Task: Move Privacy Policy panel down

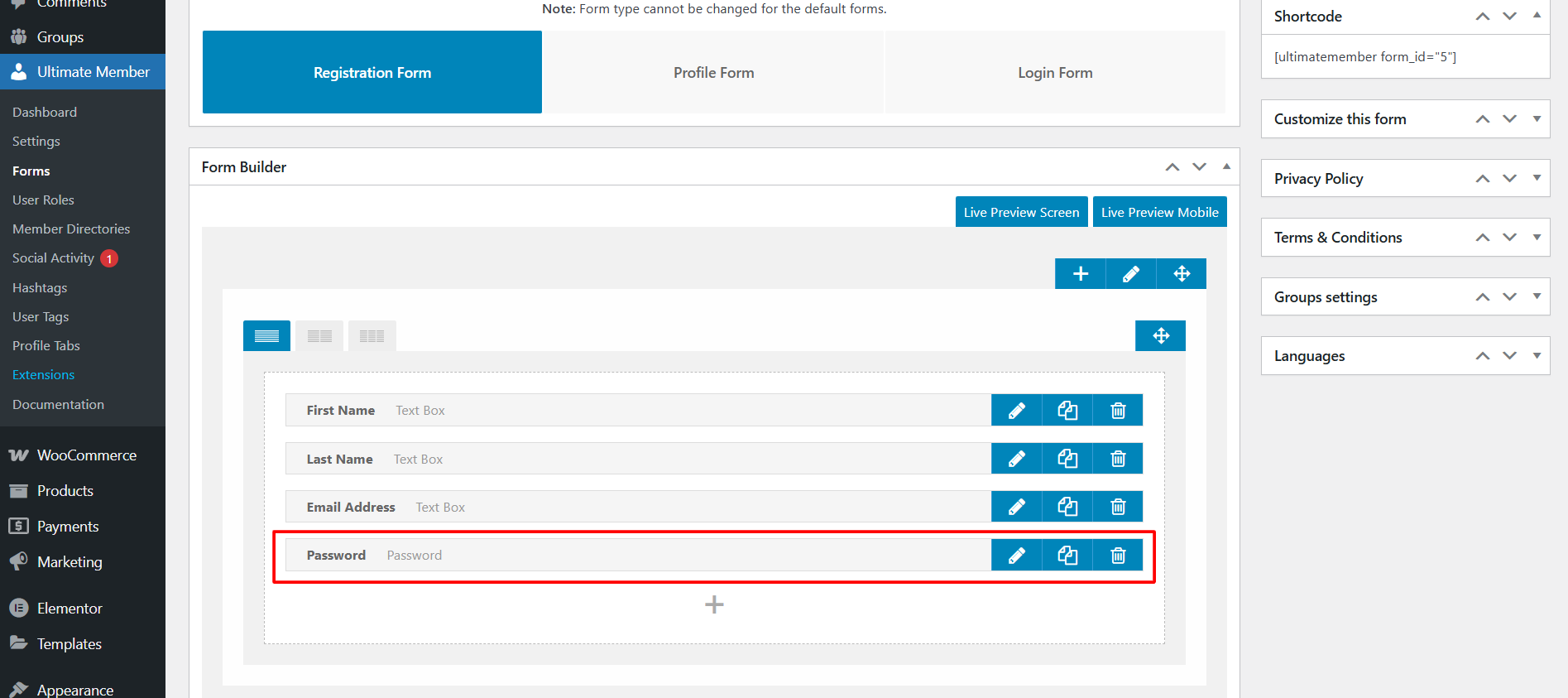Action: [1509, 179]
